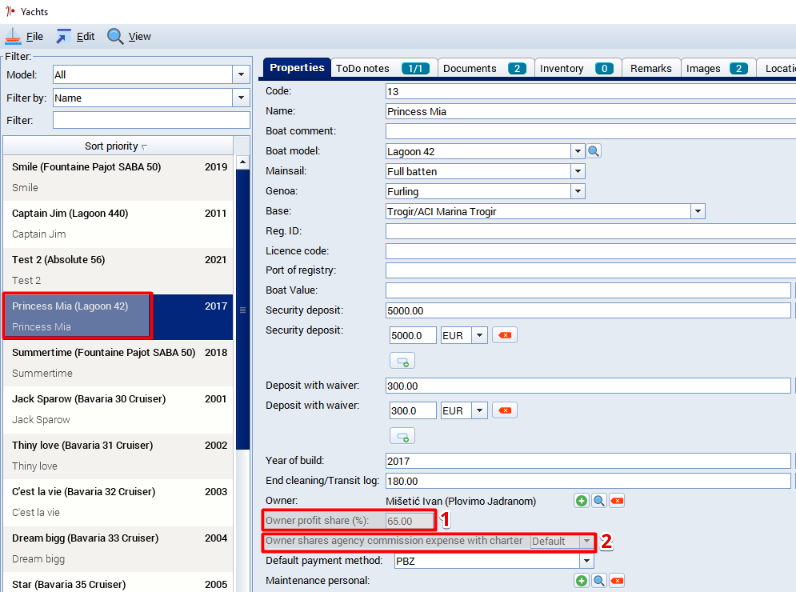Switch to the Inventory tab

577,69
